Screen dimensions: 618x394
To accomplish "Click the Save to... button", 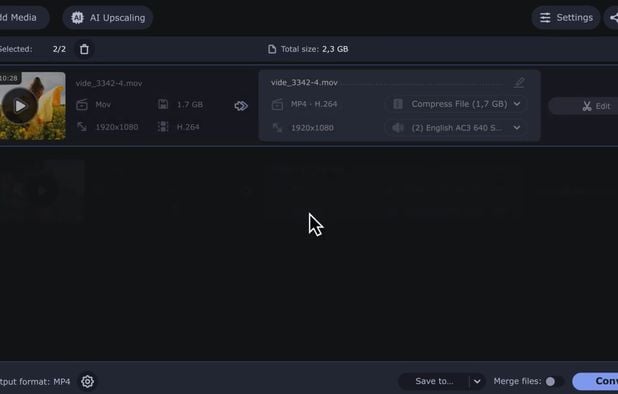I will click(x=434, y=381).
